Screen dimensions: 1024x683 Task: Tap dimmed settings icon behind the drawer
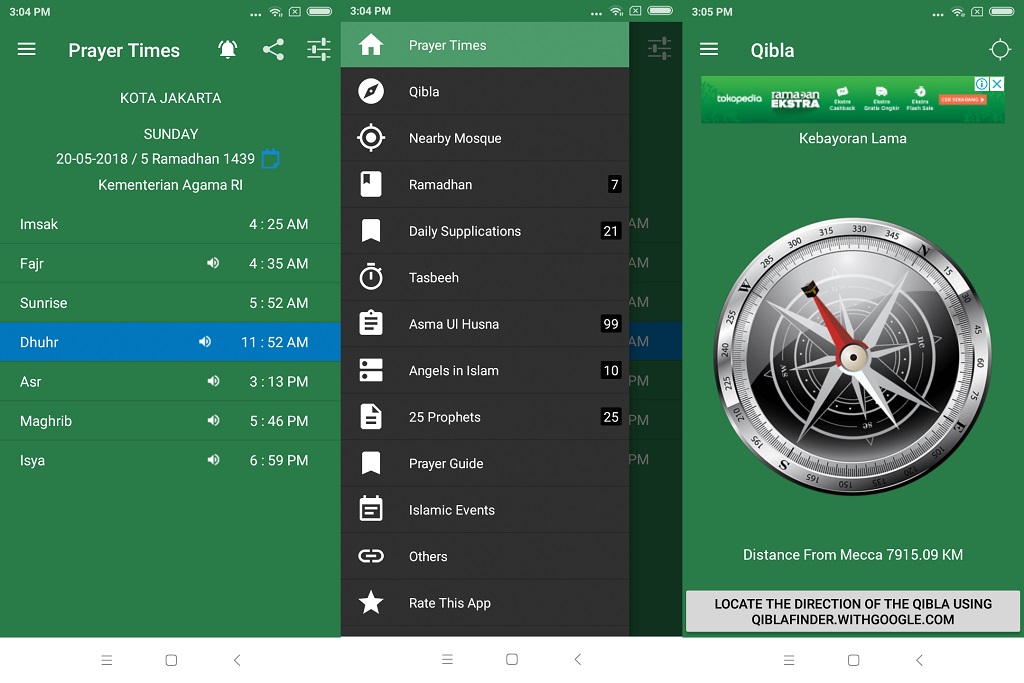click(x=659, y=49)
